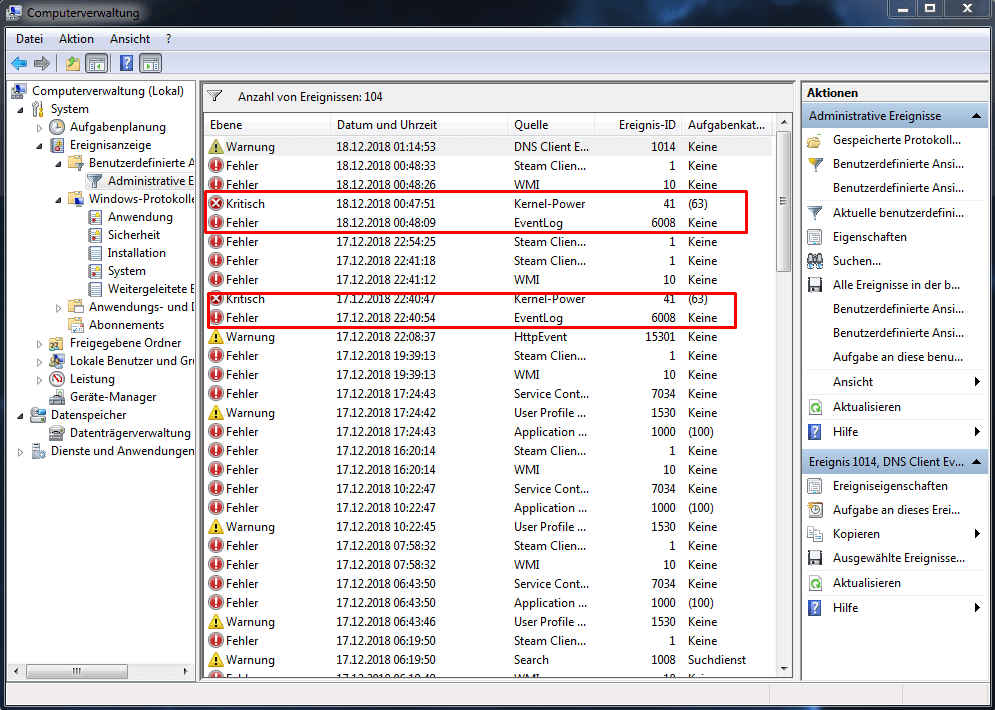Select Lokale Benutzer und Gruppen node
Image resolution: width=995 pixels, height=710 pixels.
131,361
